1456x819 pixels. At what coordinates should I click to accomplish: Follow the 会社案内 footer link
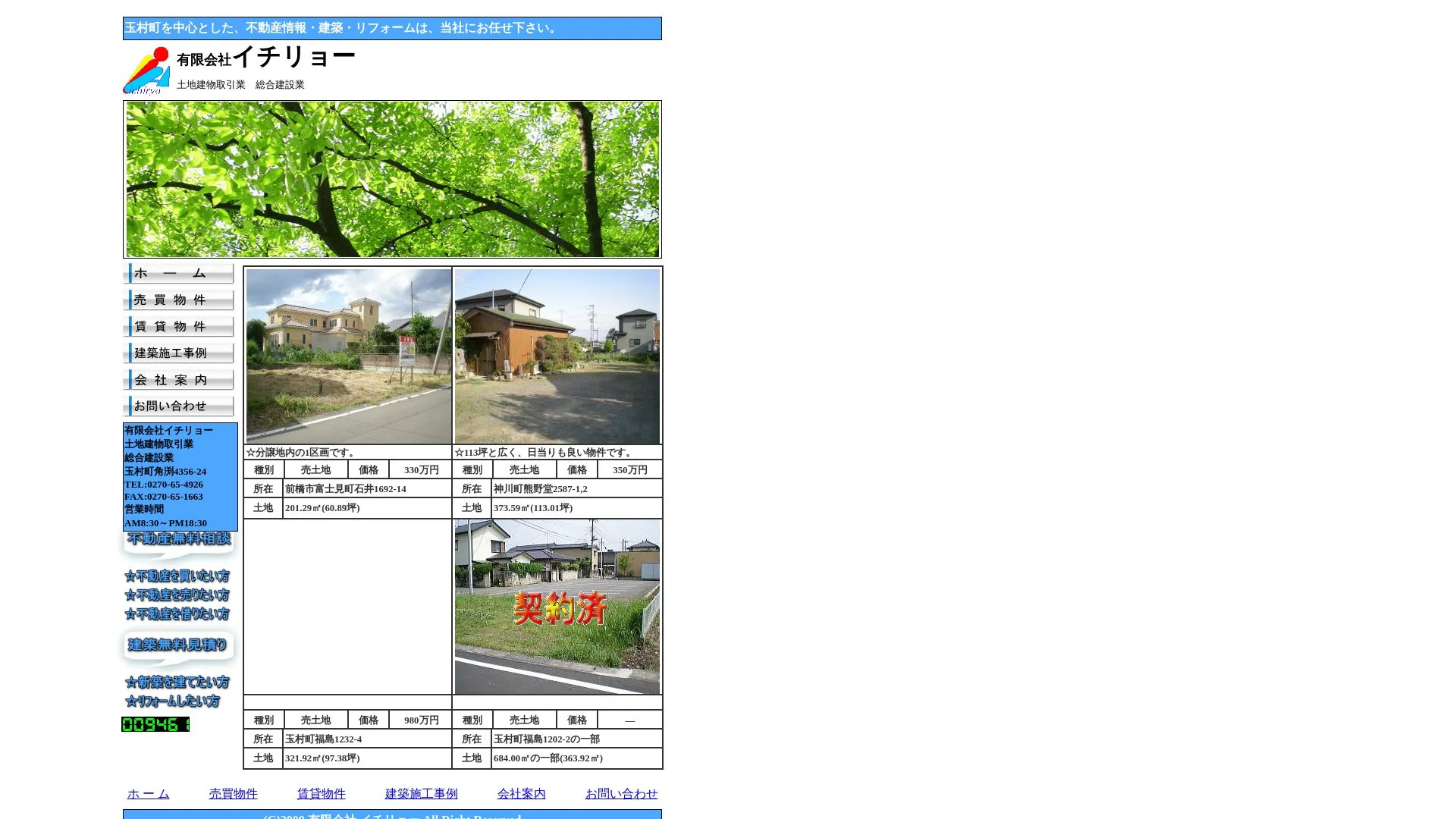click(522, 794)
